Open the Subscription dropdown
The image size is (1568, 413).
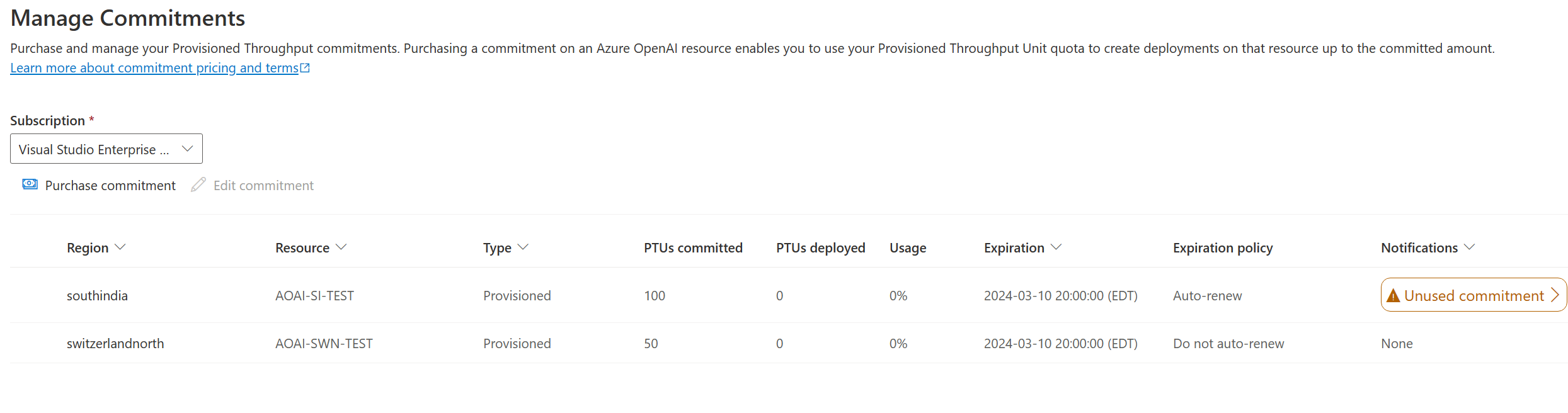106,149
